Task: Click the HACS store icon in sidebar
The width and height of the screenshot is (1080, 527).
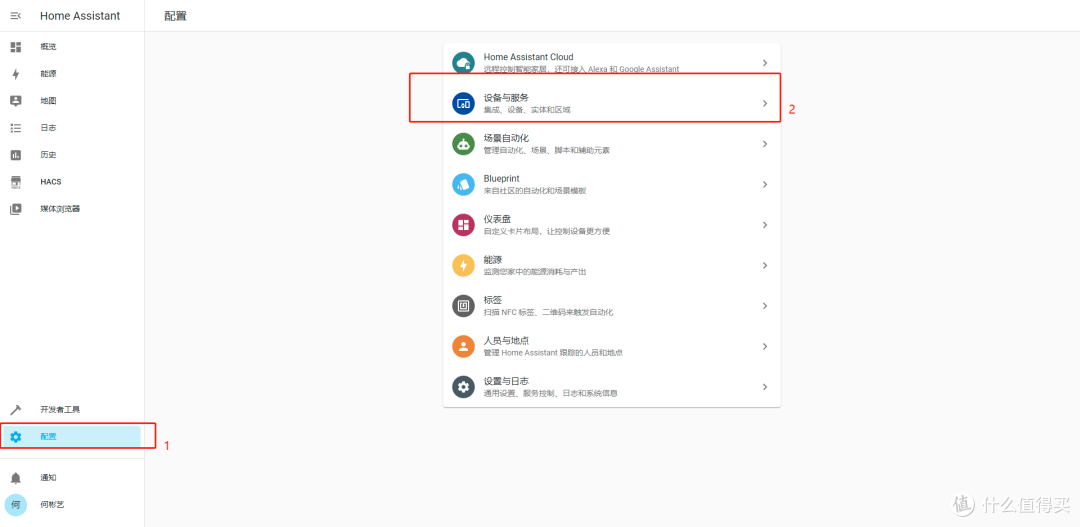Action: (16, 182)
